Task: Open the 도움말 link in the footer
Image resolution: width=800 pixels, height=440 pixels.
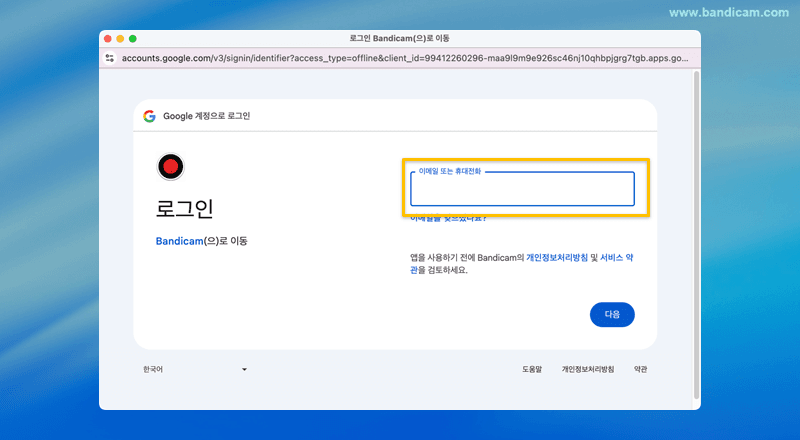Action: (532, 369)
